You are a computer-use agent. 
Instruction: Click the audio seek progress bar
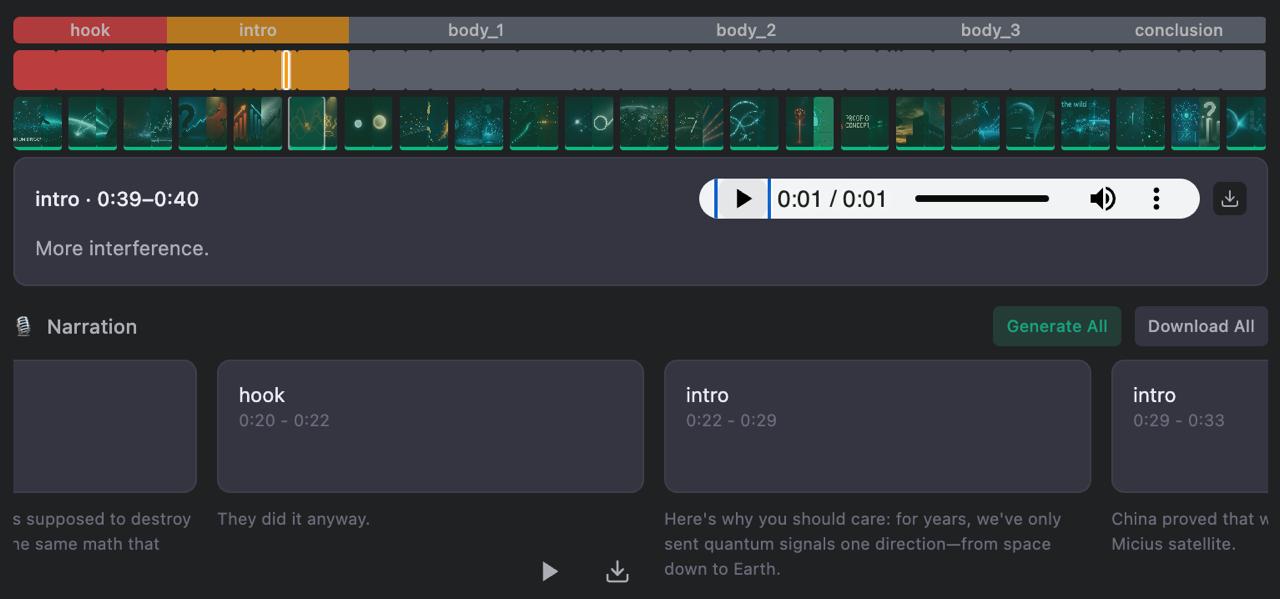click(981, 199)
